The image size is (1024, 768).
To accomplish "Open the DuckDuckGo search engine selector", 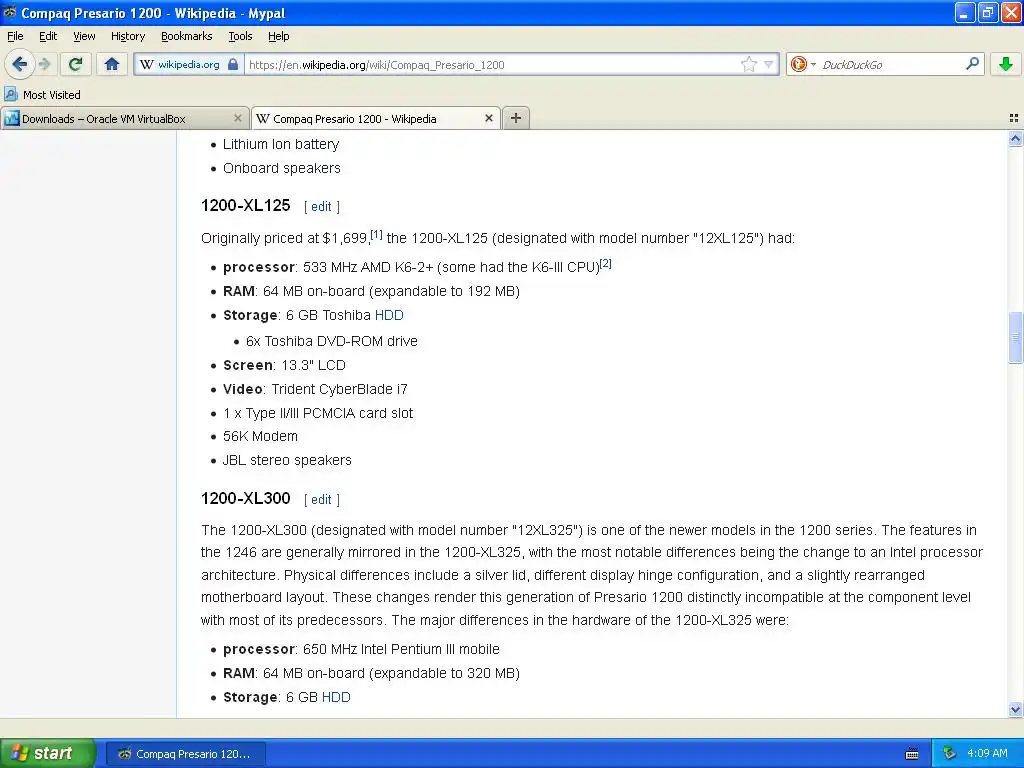I will coord(803,65).
